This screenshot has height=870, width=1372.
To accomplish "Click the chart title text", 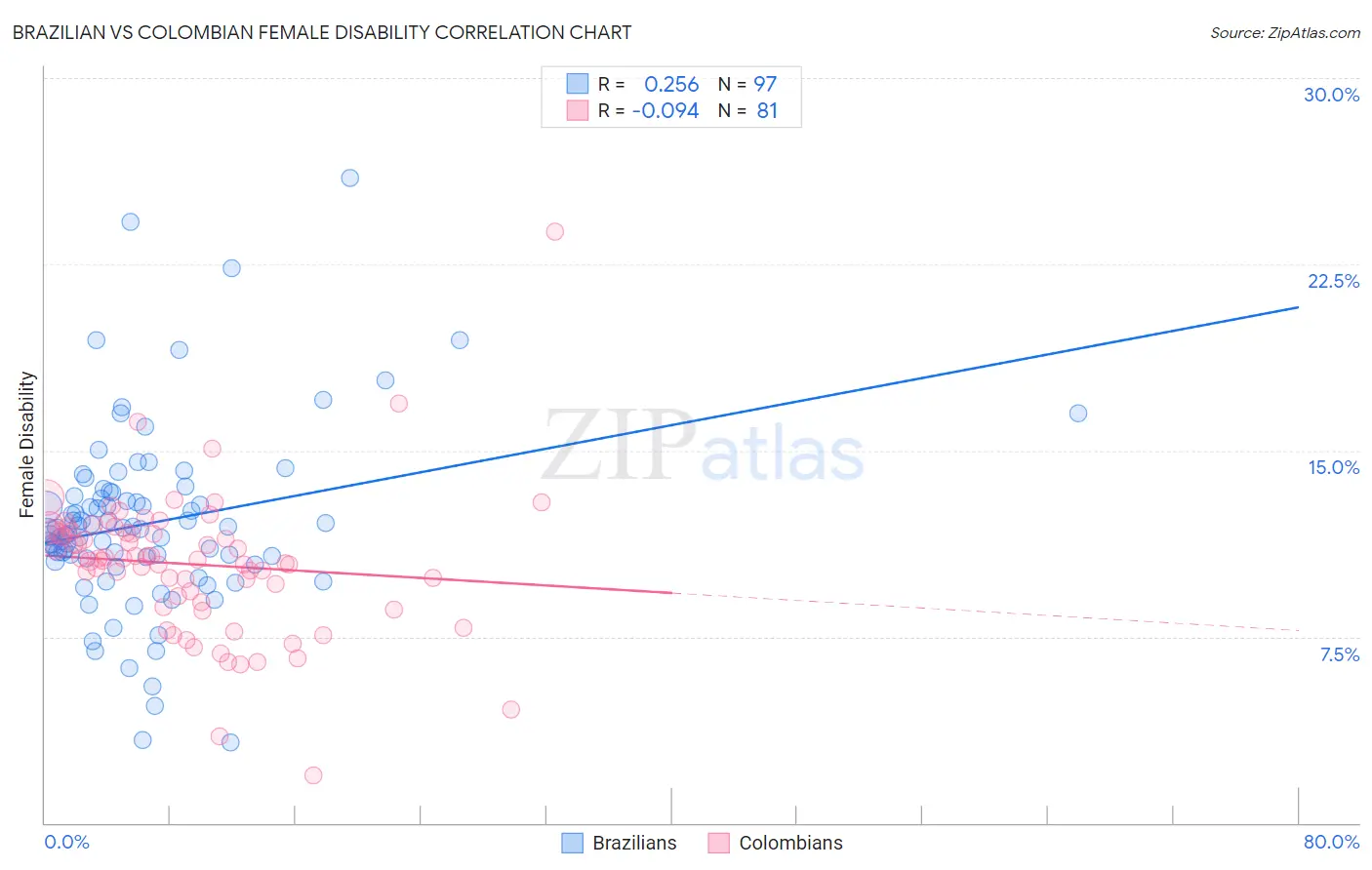I will (322, 32).
